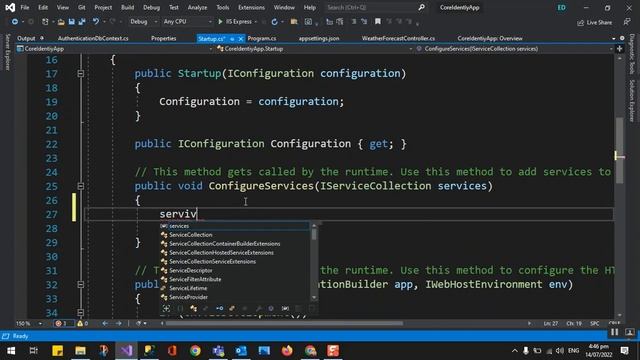Click the IntelliSense list scrollbar down arrow

coord(314,298)
